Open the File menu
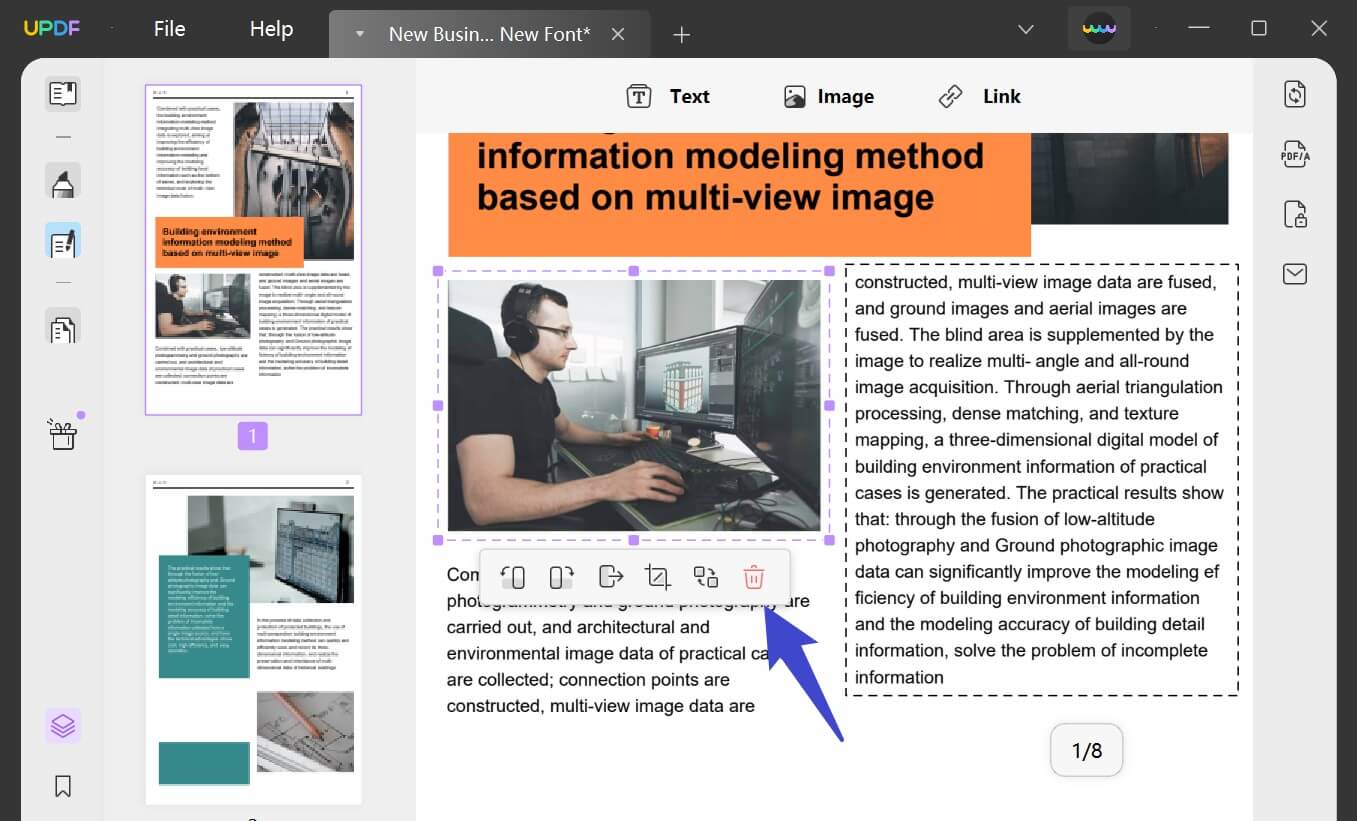1357x821 pixels. tap(169, 28)
